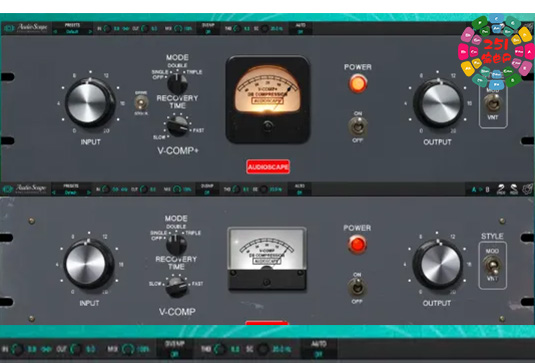Click the MIX knob on bottom strip
Viewport: 535px width, 363px height.
click(128, 349)
